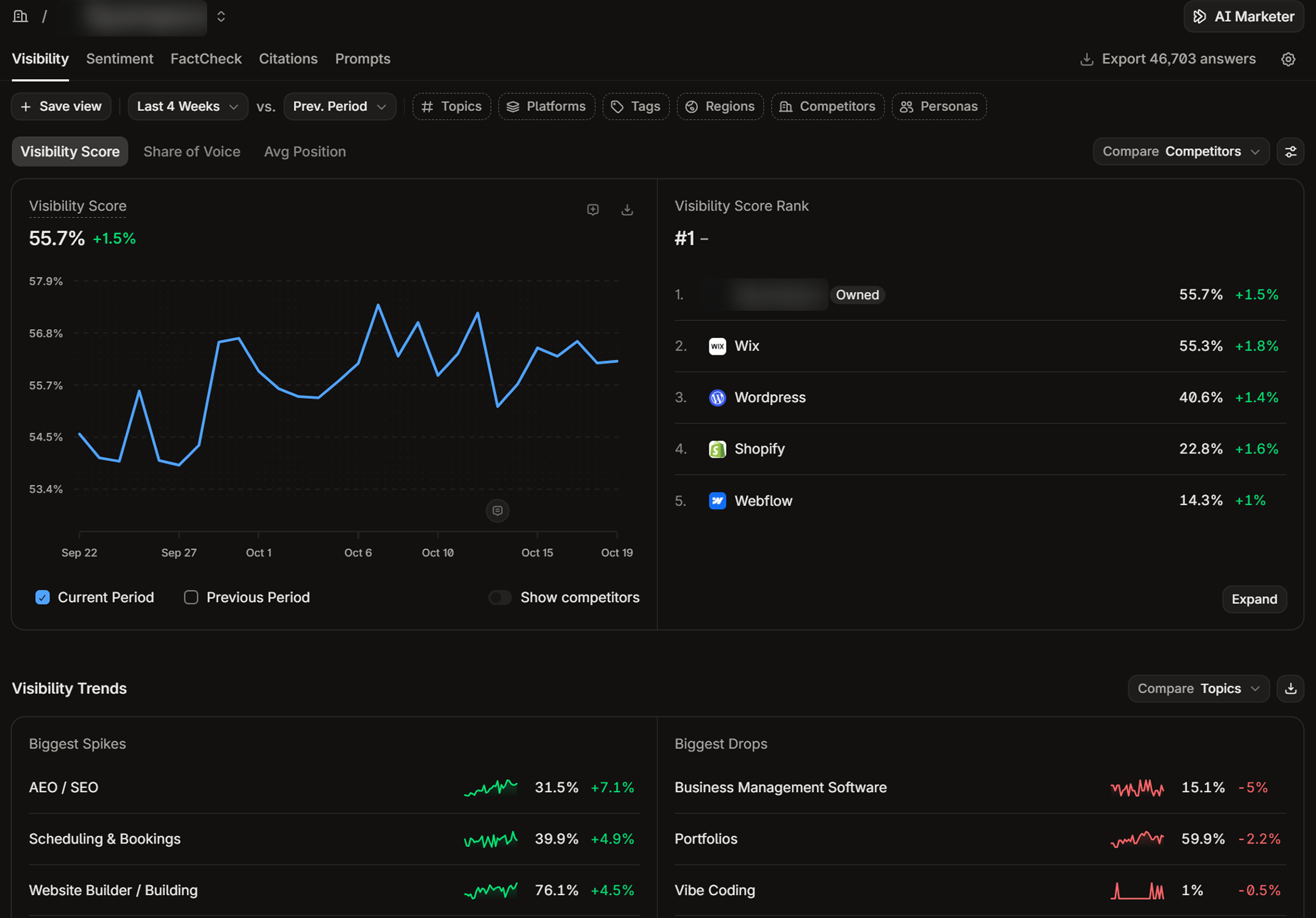Open the AI Marketer panel
Screen dimensions: 1316x918
pyautogui.click(x=1244, y=16)
